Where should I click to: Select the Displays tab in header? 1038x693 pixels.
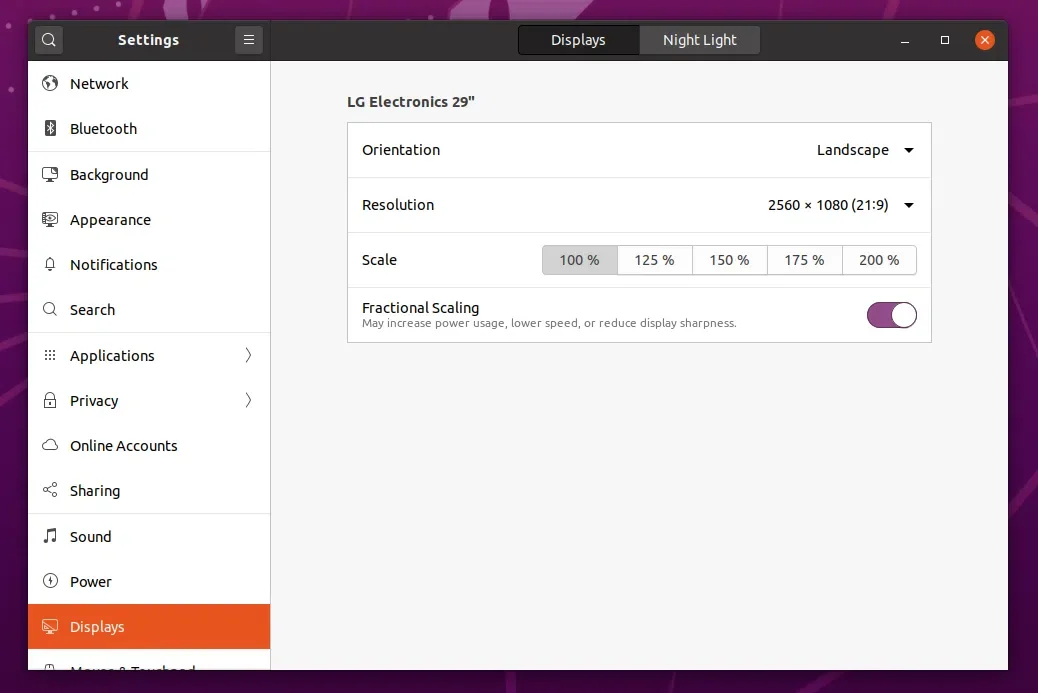[579, 40]
